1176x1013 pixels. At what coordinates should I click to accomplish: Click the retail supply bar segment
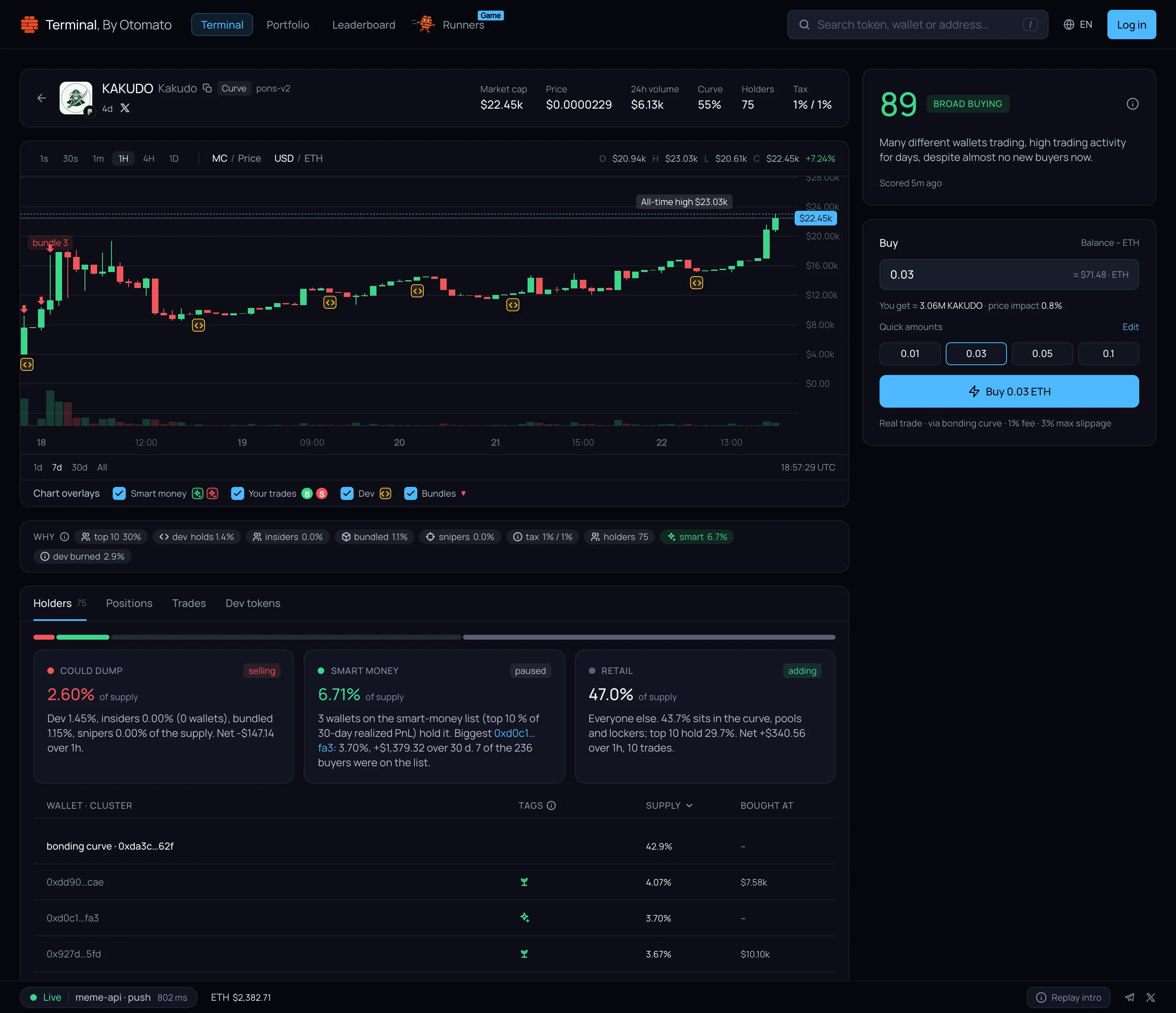649,637
